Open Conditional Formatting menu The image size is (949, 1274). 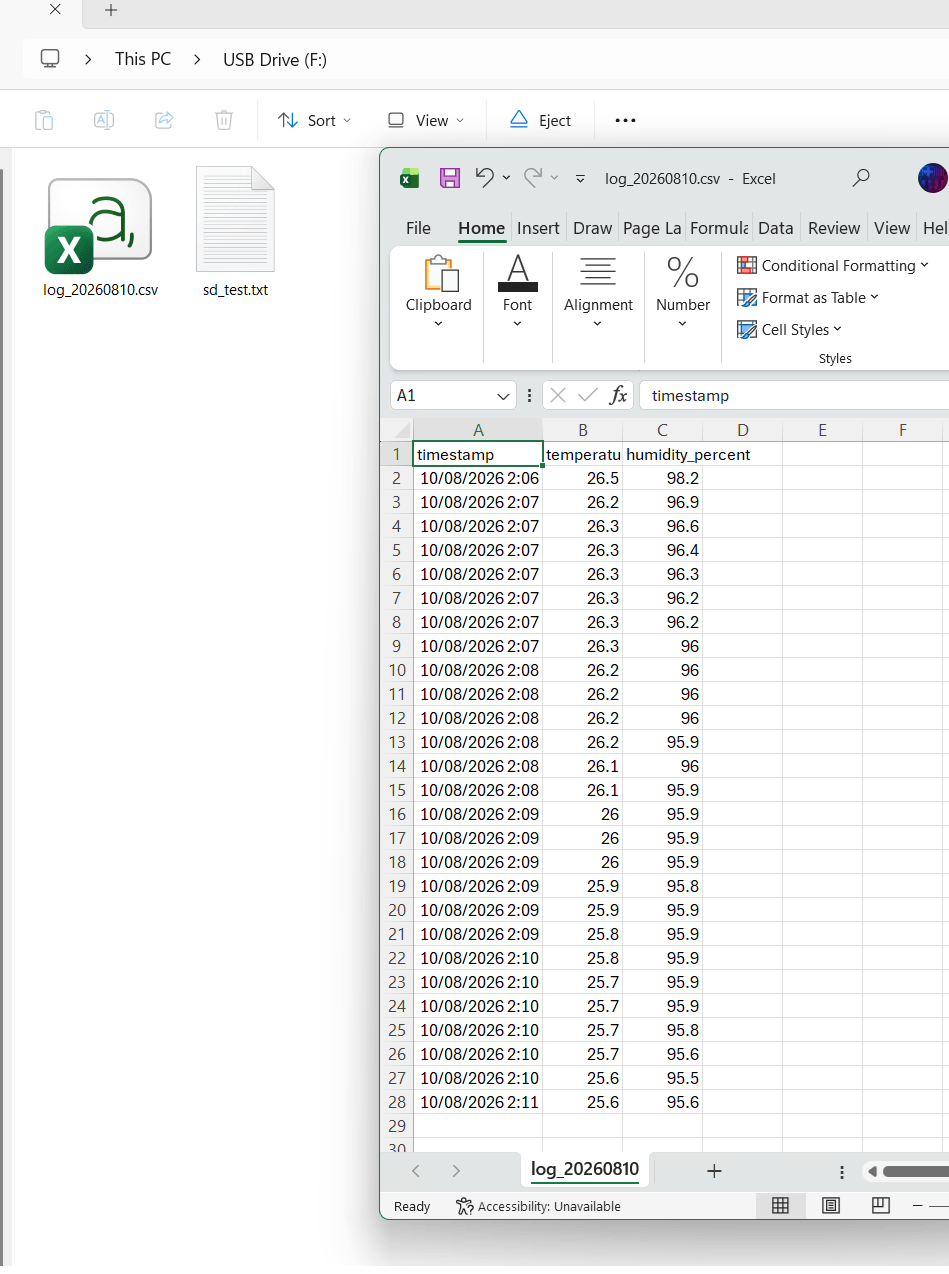tap(833, 265)
